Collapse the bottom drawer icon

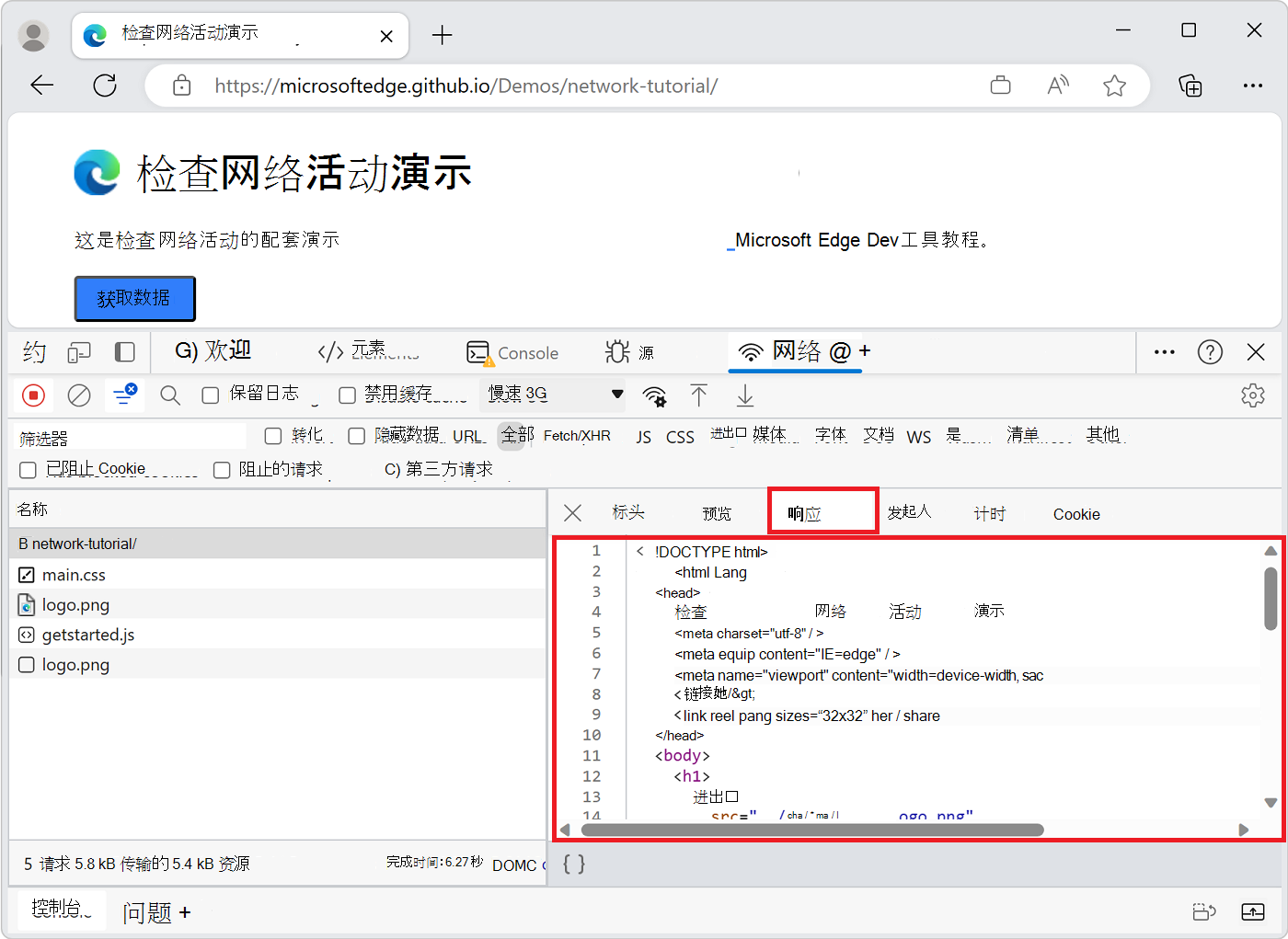(1253, 912)
